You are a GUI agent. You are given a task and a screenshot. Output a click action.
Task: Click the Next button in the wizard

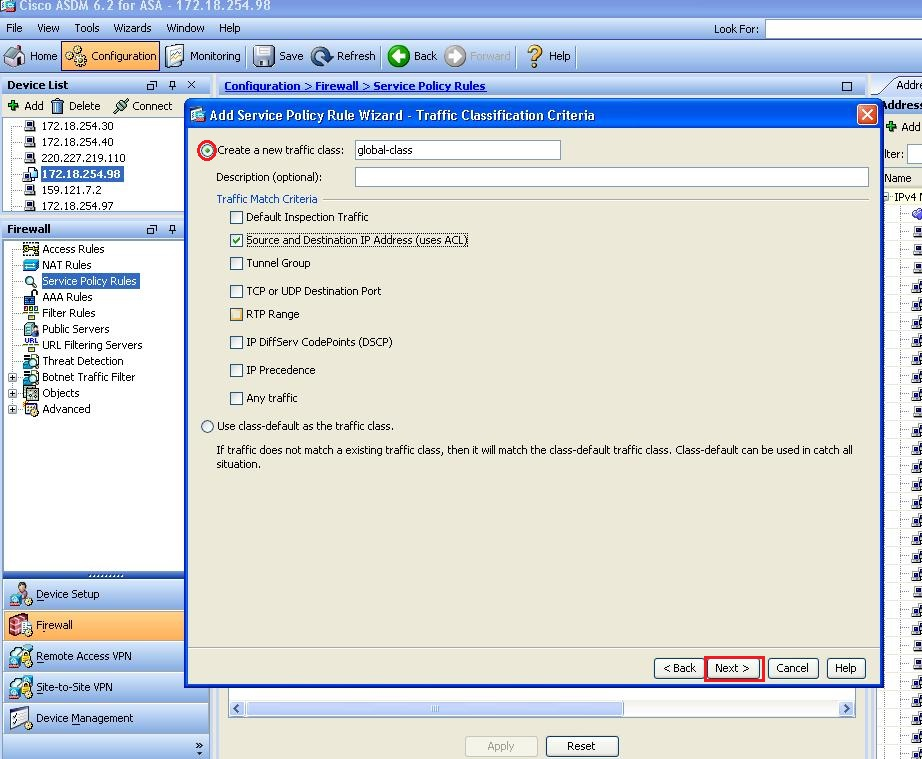tap(734, 668)
